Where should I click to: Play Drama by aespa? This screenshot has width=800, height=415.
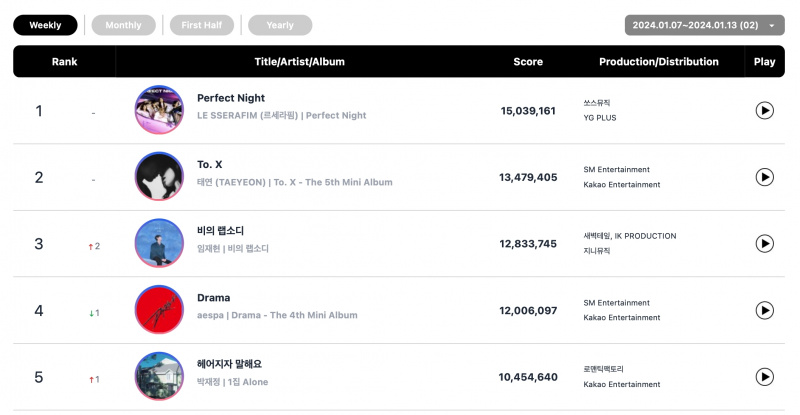pos(764,310)
